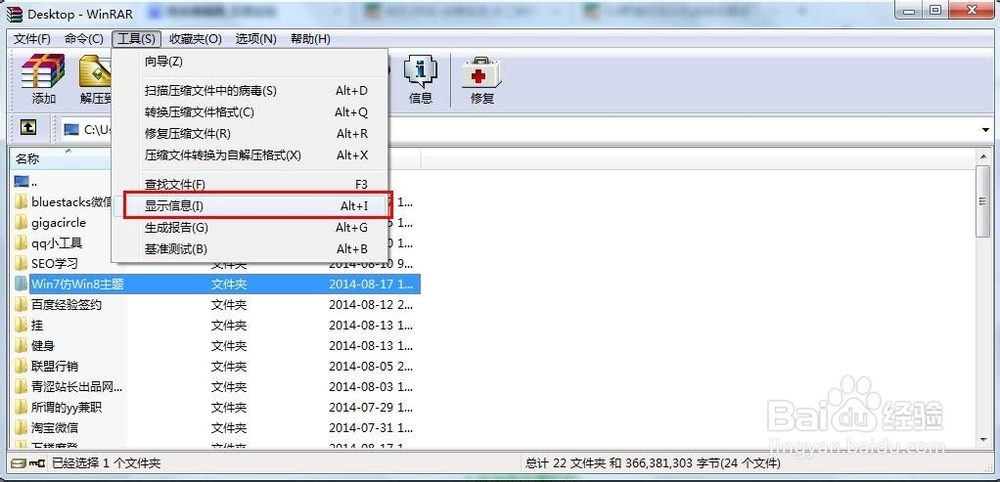Choose 向导(Z) from the Tools menu
The height and width of the screenshot is (482, 1000).
(x=250, y=62)
